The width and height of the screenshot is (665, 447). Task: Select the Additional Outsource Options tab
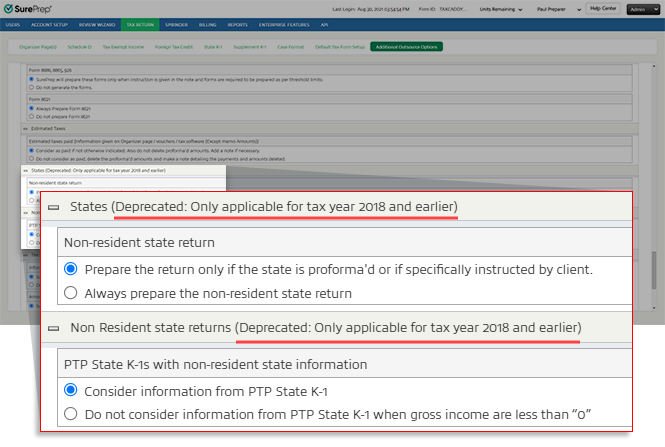406,47
